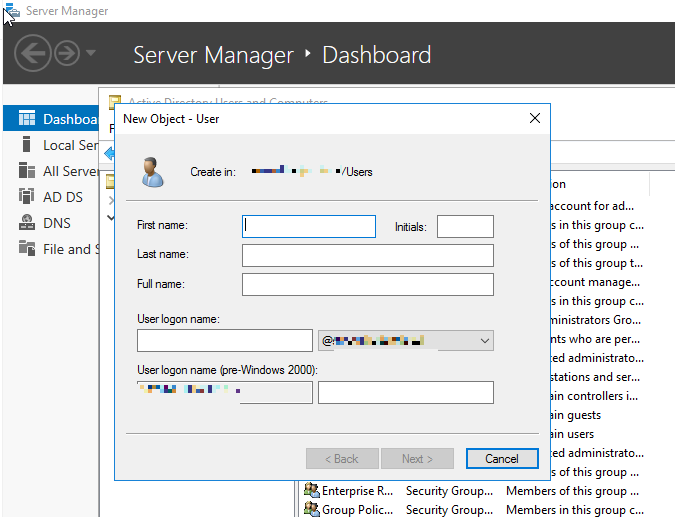
Task: Click the File and Storage Services icon
Action: pos(27,248)
